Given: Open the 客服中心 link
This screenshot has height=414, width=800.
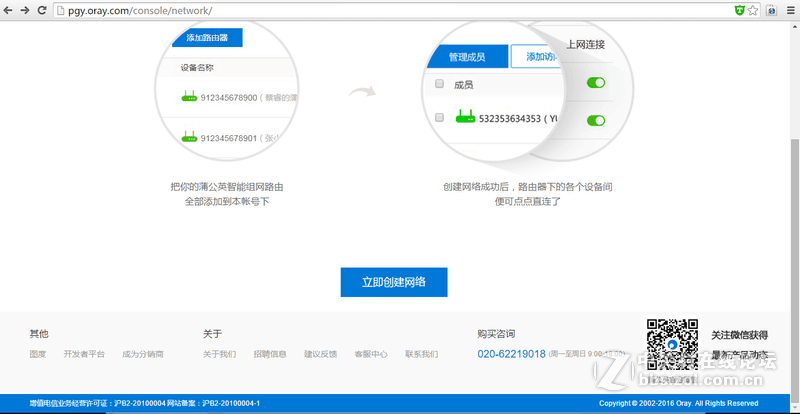Looking at the screenshot, I should click(371, 354).
